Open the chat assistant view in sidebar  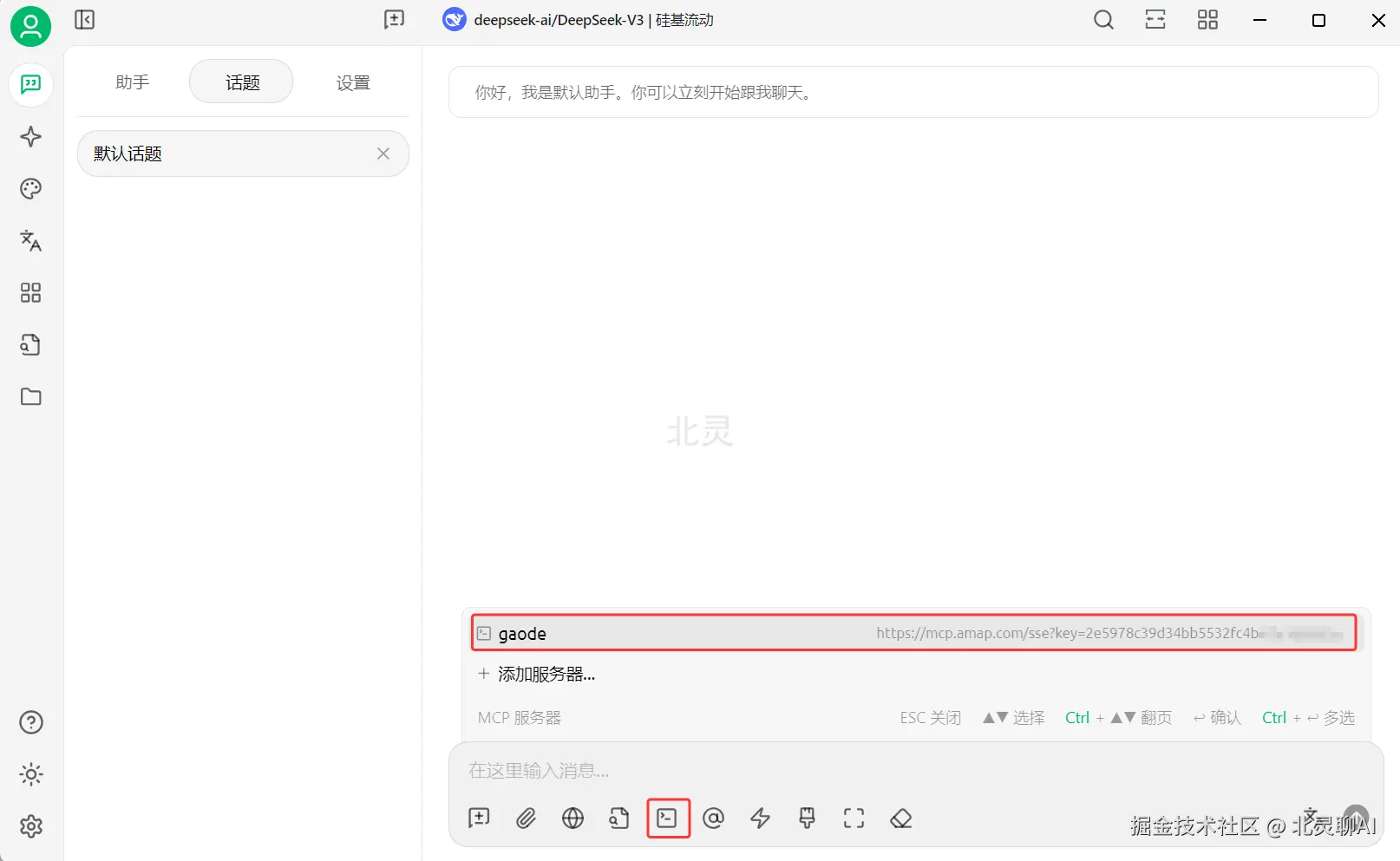30,84
